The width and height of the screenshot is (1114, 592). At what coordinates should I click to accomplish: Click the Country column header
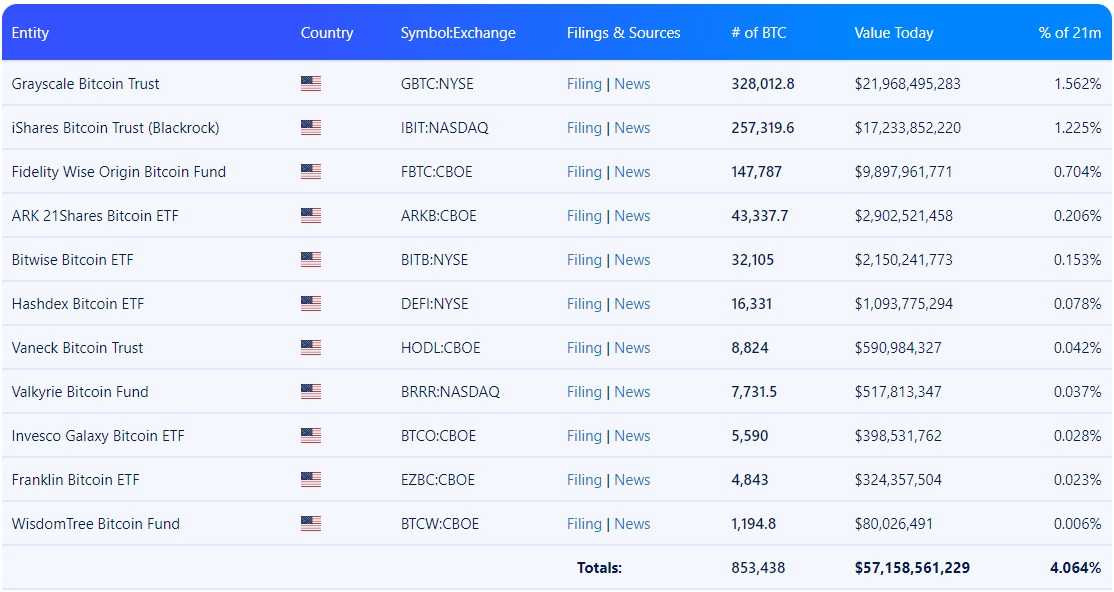pyautogui.click(x=327, y=33)
